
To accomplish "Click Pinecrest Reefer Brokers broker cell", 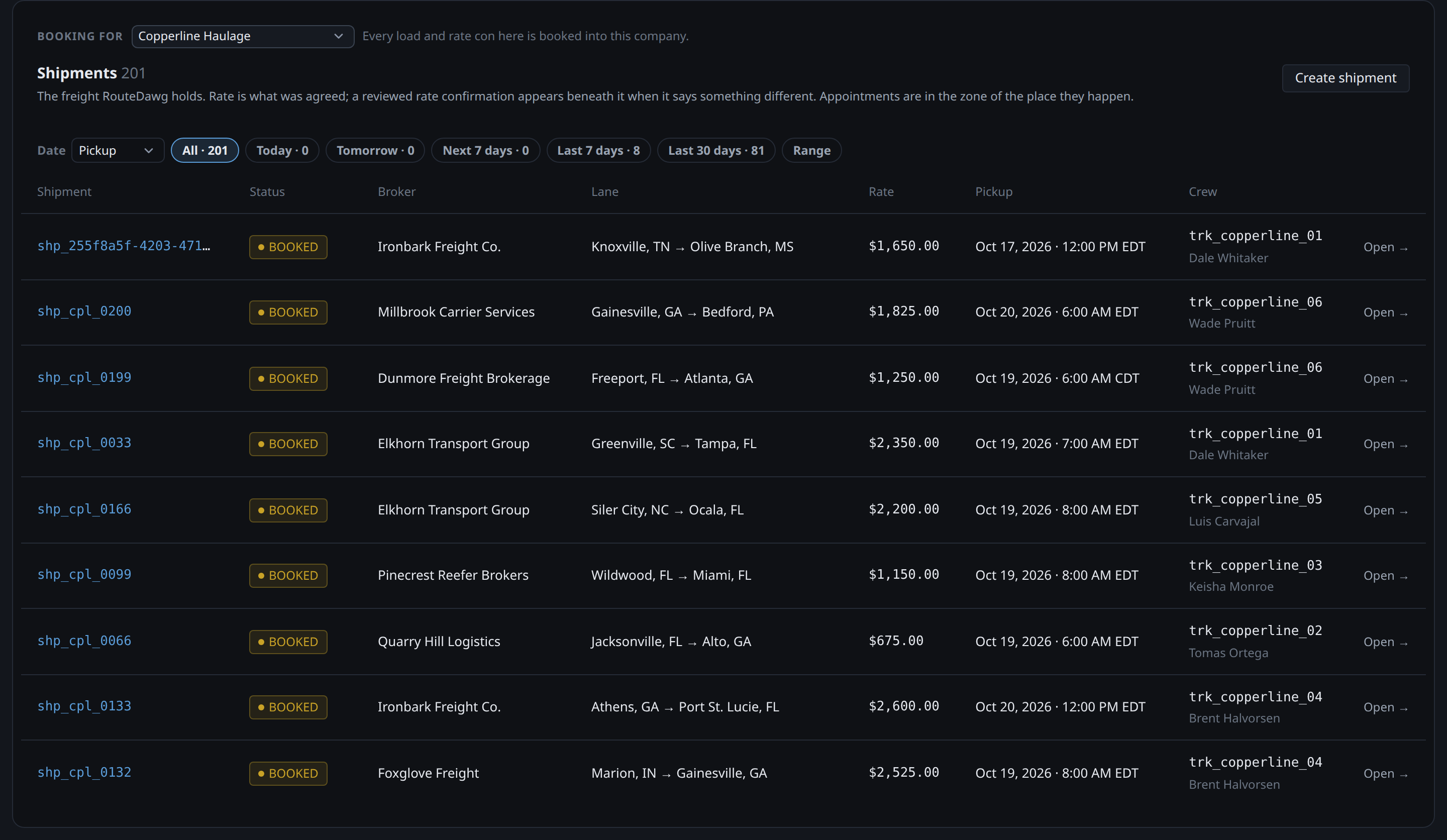I will pyautogui.click(x=453, y=575).
